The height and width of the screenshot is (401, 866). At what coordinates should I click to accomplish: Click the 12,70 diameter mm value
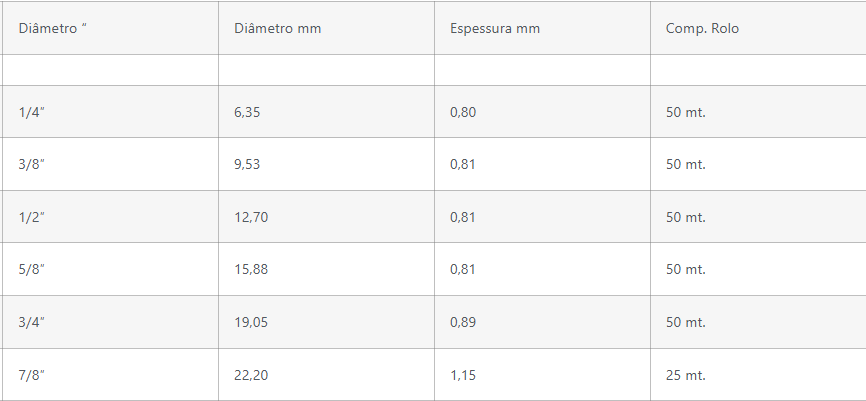coord(250,217)
